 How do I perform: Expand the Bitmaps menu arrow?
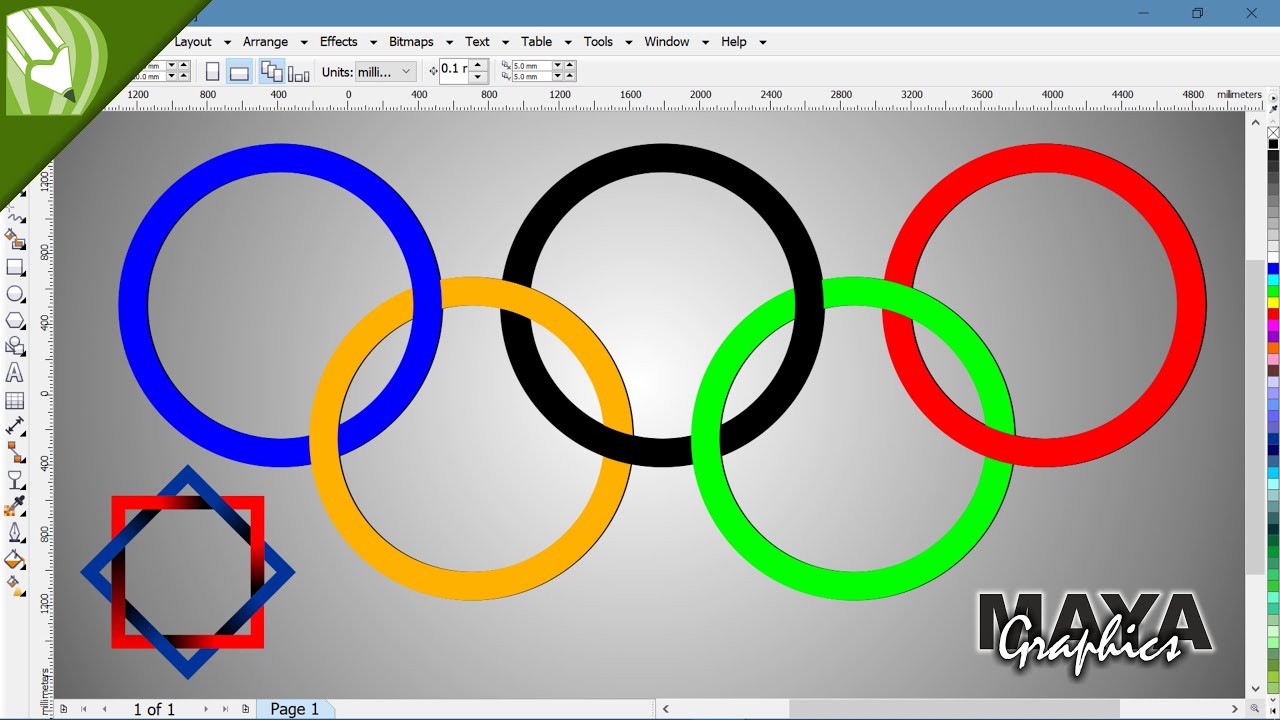pyautogui.click(x=449, y=42)
